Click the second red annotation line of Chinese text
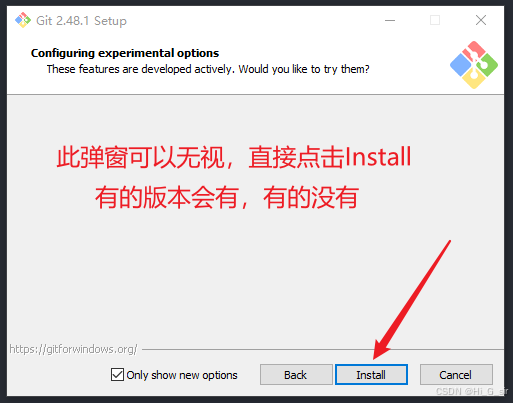Viewport: 513px width, 403px height. pyautogui.click(x=227, y=198)
